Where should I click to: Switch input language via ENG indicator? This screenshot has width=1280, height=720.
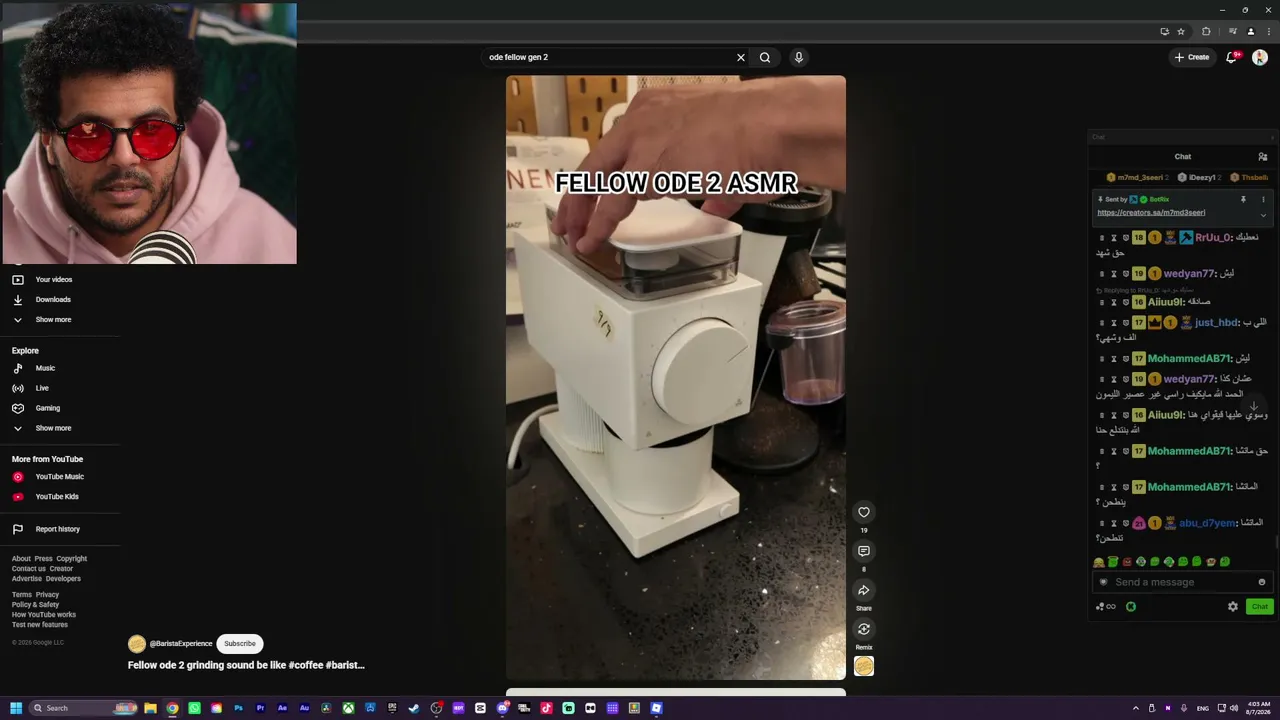tap(1203, 708)
